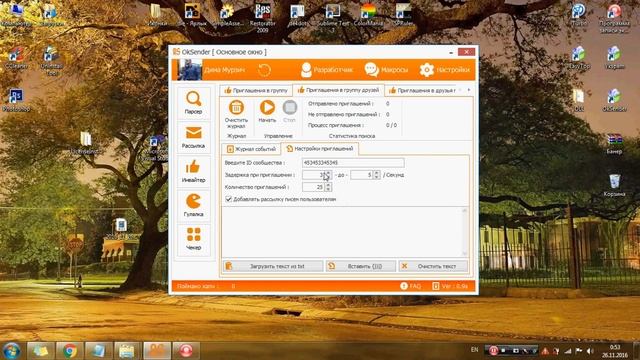This screenshot has width=640, height=360.
Task: Click the community ID input field
Action: click(x=353, y=162)
